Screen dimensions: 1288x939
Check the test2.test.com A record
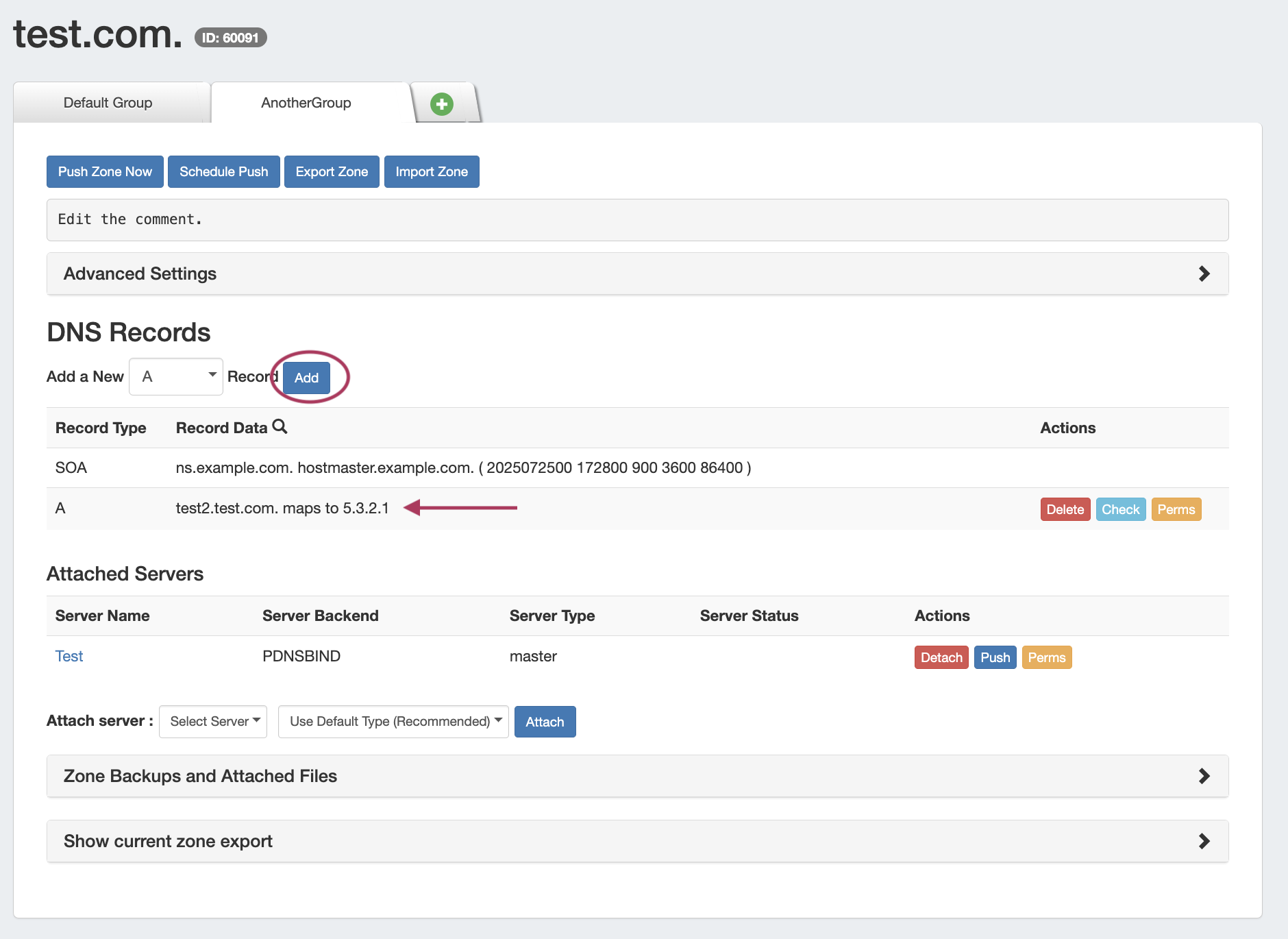1120,509
